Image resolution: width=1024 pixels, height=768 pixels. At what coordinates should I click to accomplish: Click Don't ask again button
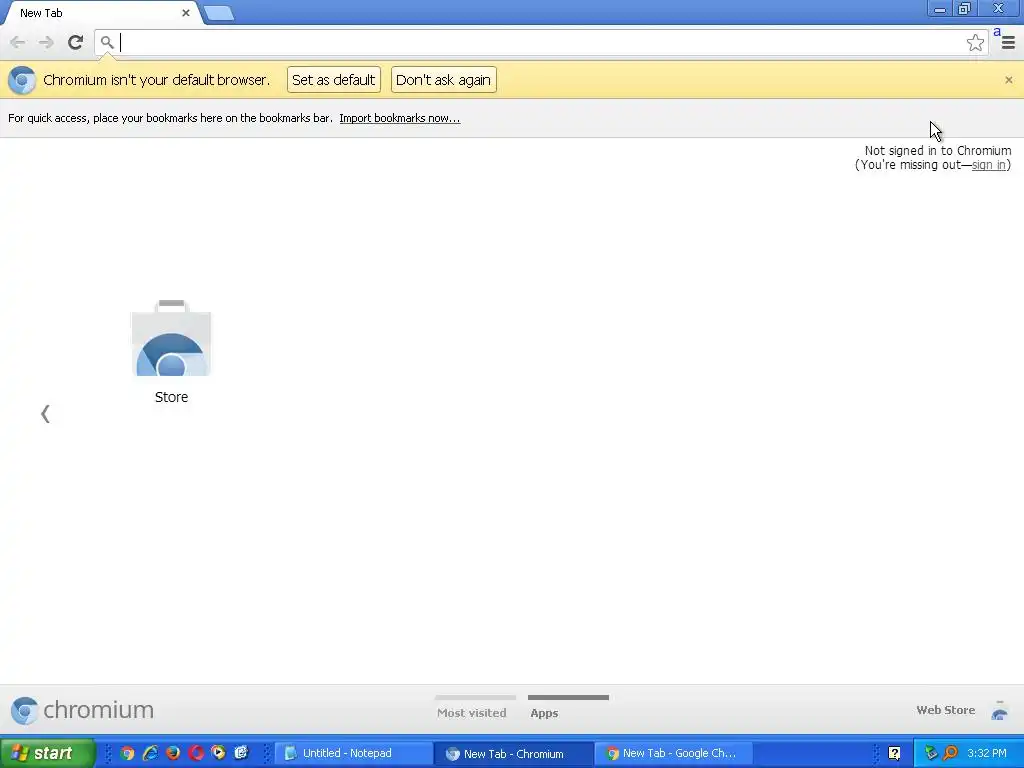point(443,80)
